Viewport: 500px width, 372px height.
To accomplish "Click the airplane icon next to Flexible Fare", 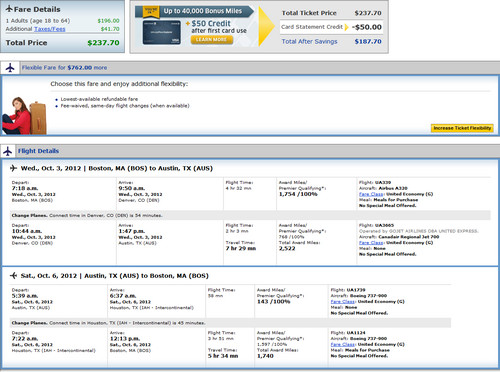I will 10,68.
